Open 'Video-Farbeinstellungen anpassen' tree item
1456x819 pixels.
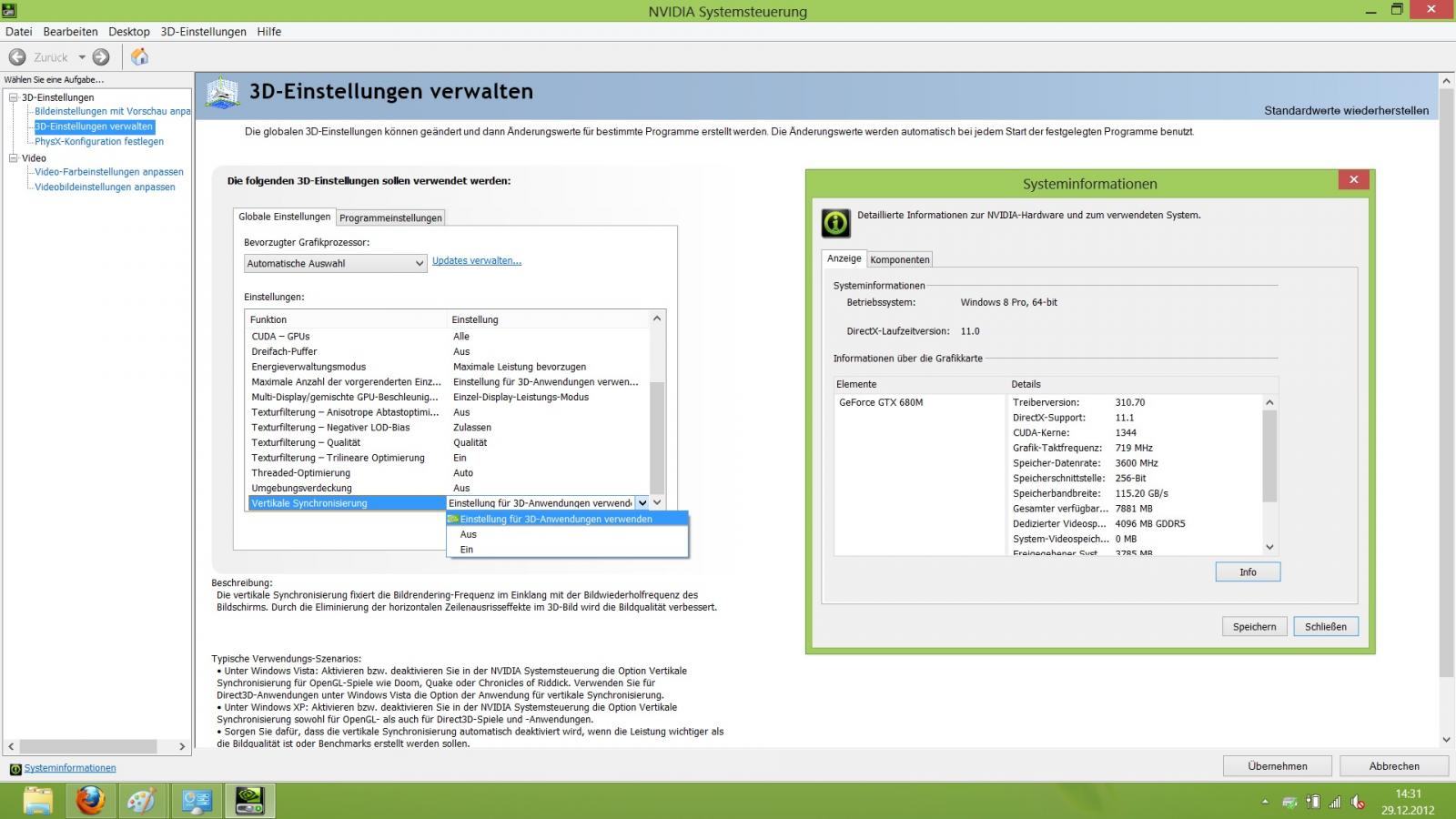(x=109, y=172)
